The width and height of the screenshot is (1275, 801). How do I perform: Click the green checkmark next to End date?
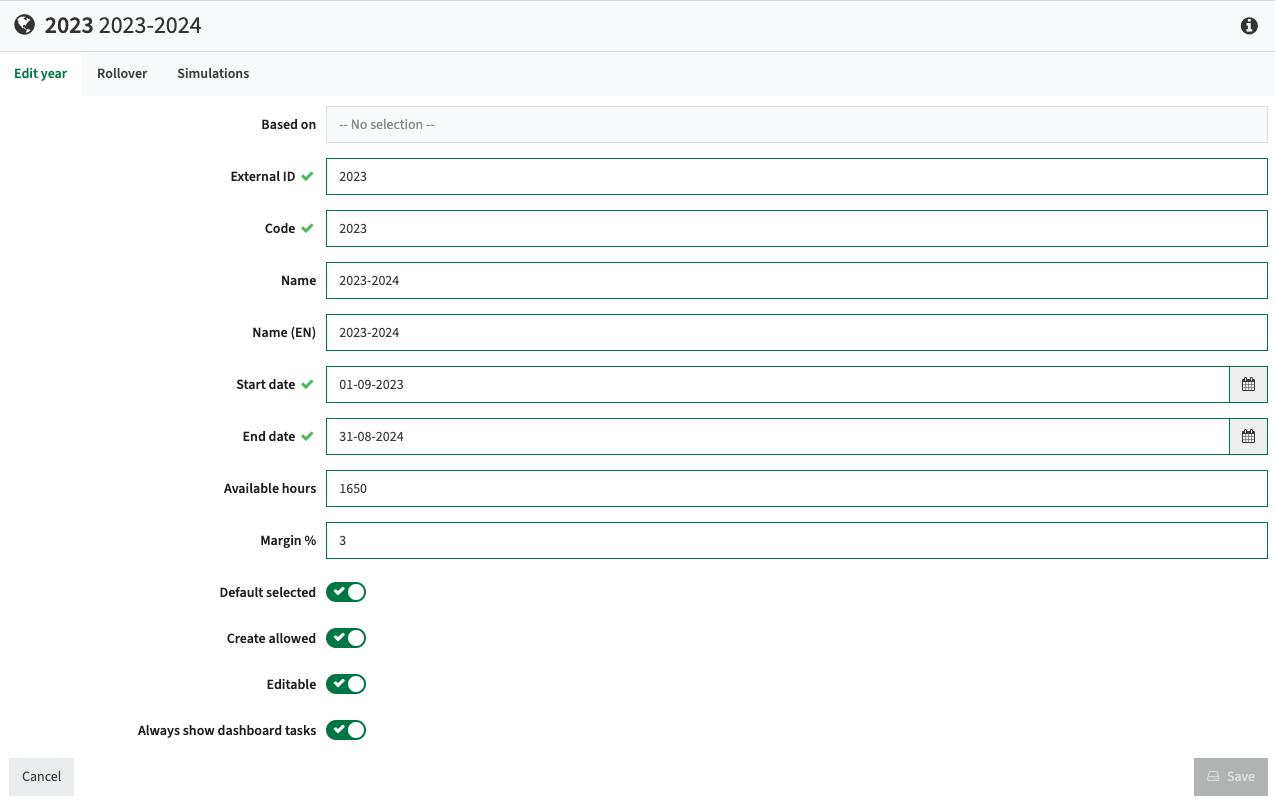click(307, 436)
